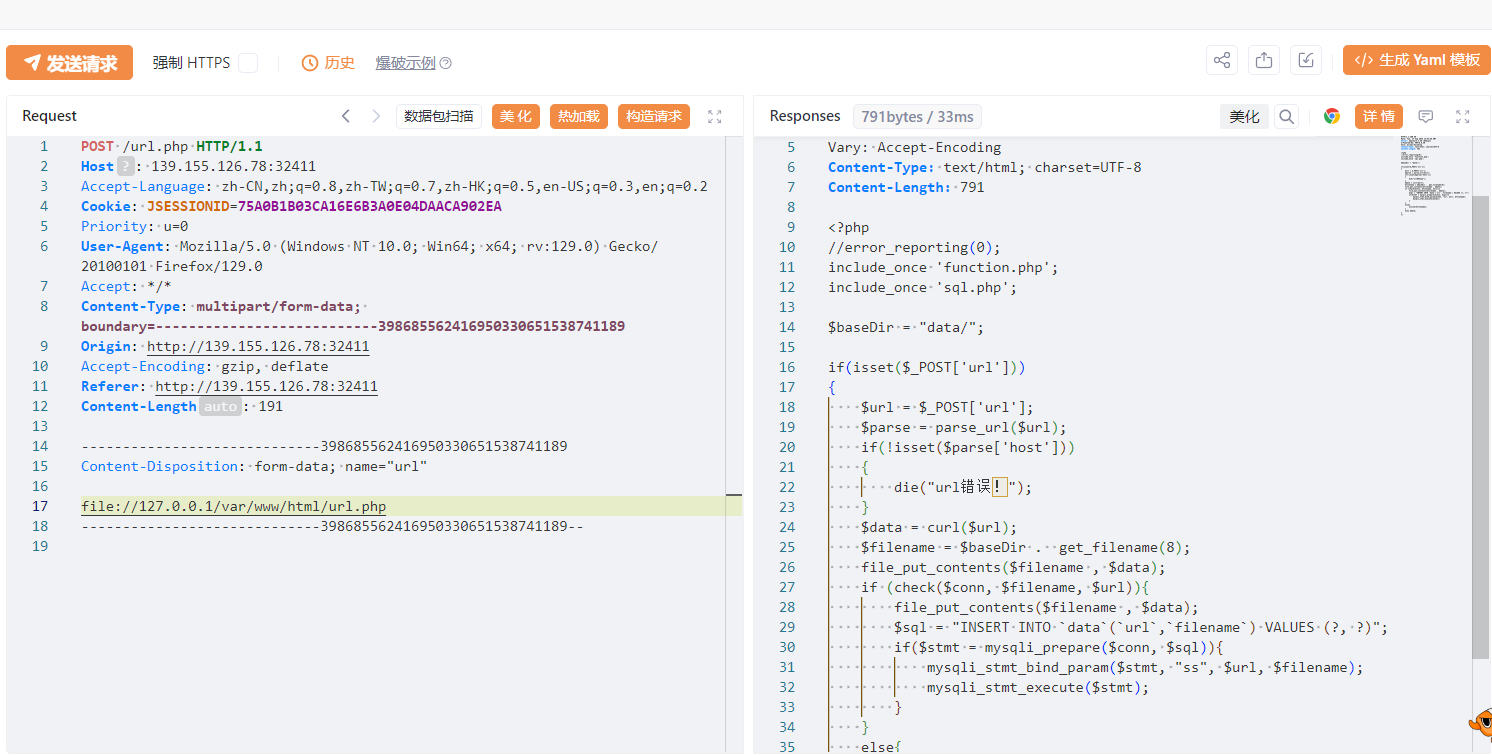
Task: Click the import icon beside export
Action: 1306,60
